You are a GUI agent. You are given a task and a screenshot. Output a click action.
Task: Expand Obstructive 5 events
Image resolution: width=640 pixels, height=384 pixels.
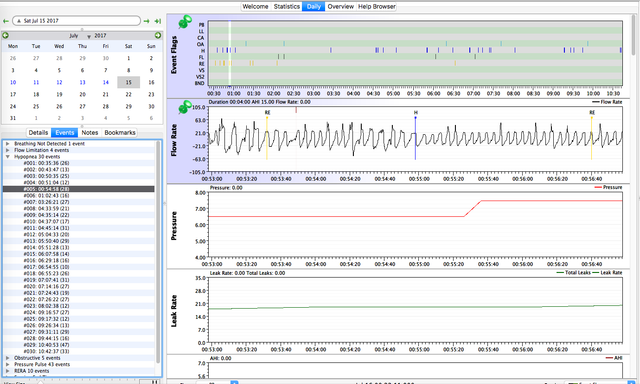7,358
